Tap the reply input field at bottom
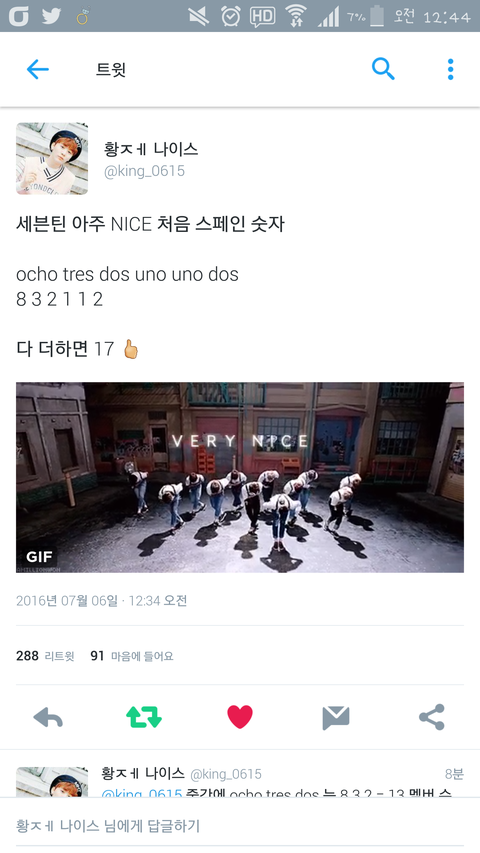This screenshot has height=853, width=480. click(x=240, y=826)
